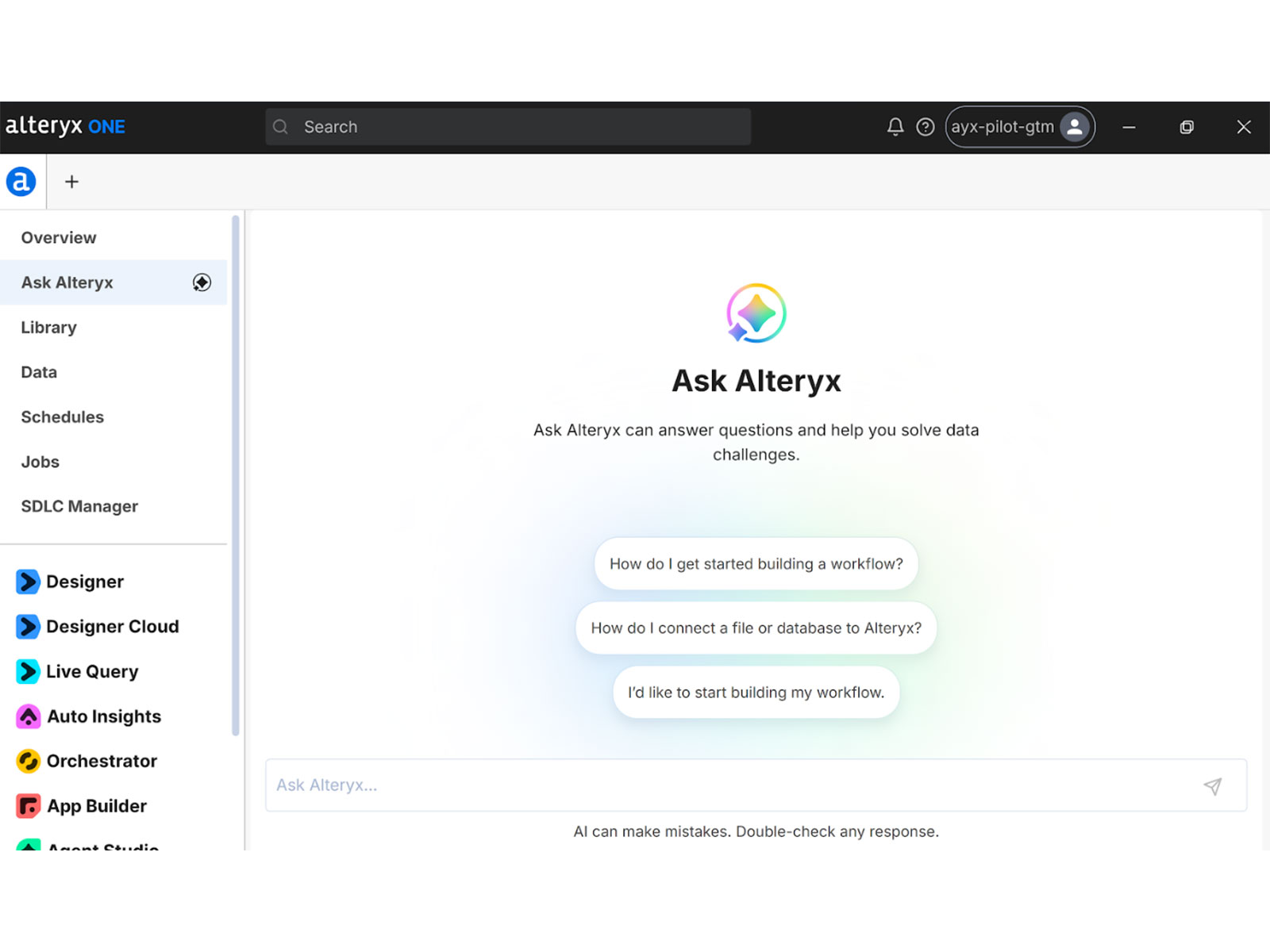Click the Designer Cloud app icon
Image resolution: width=1270 pixels, height=952 pixels.
coord(28,627)
